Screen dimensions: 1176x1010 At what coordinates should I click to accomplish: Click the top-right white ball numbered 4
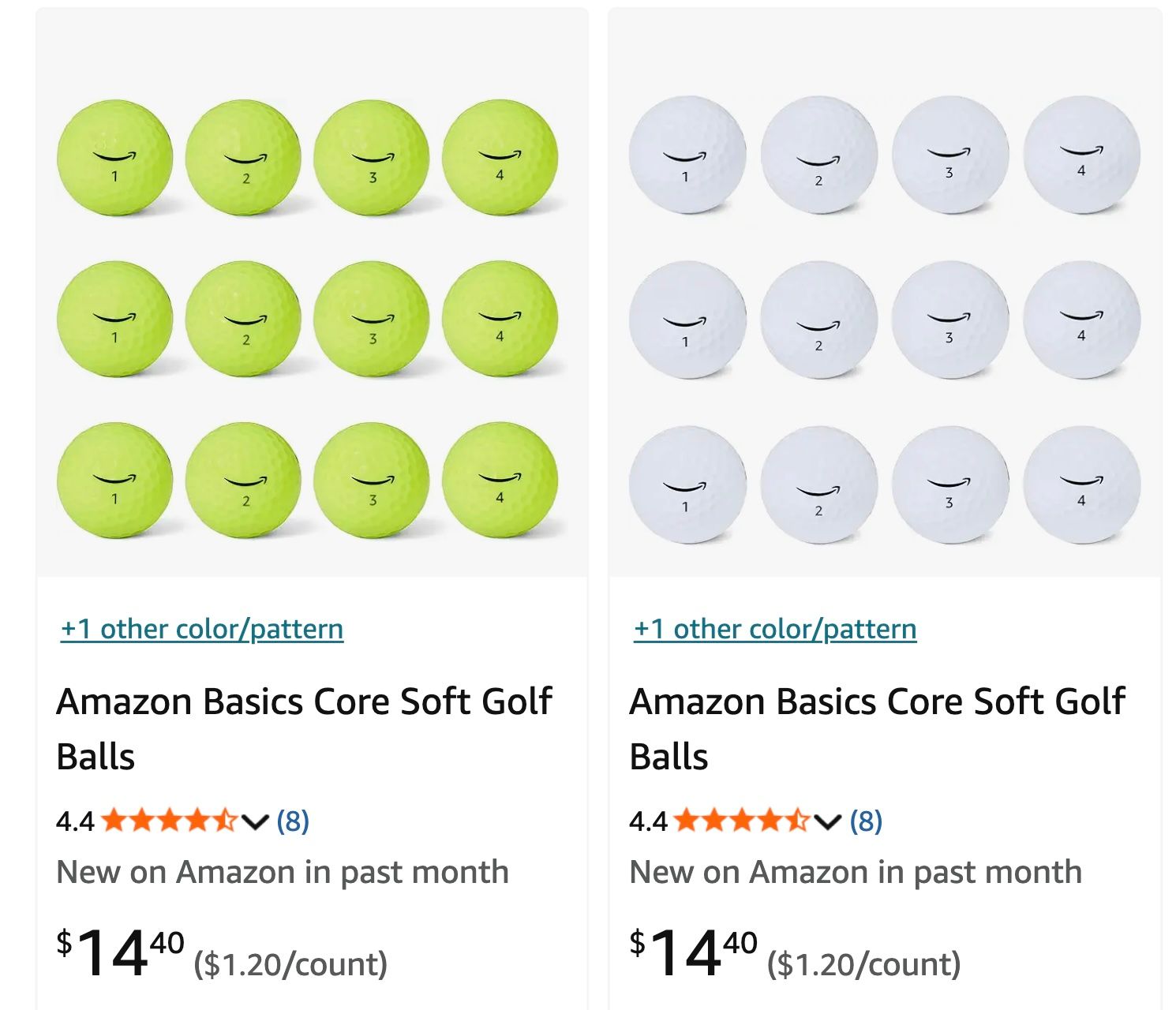coord(1081,154)
